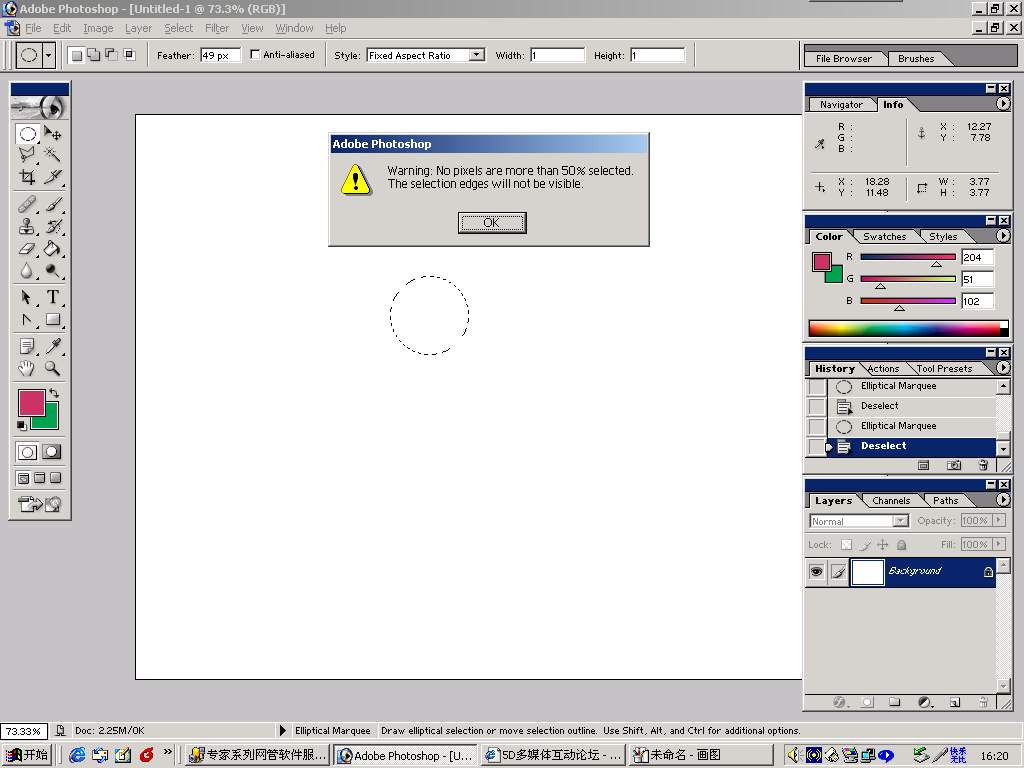Open the Select menu
1024x768 pixels.
[x=178, y=28]
